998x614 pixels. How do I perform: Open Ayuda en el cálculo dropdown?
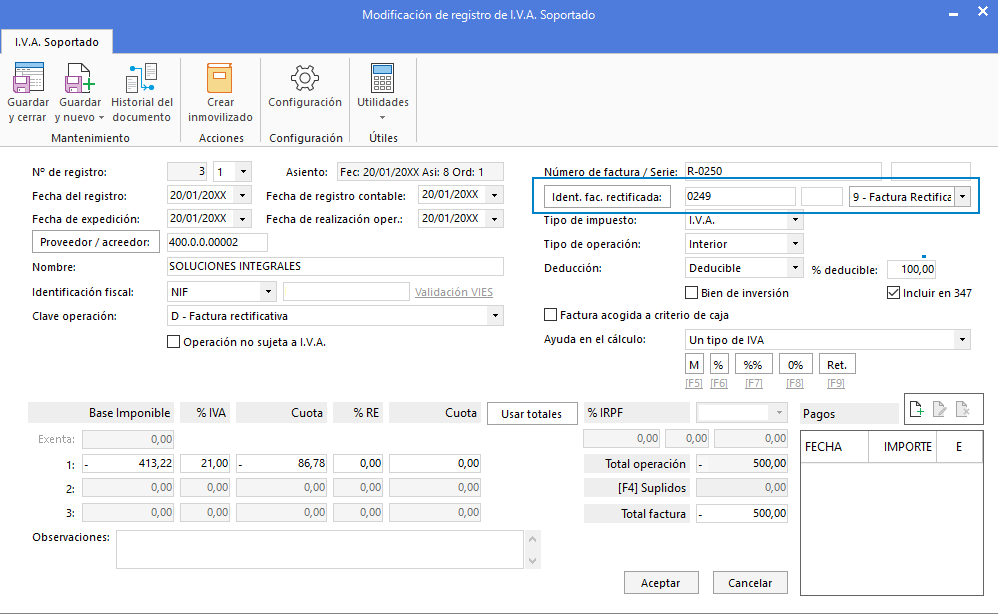coord(962,340)
